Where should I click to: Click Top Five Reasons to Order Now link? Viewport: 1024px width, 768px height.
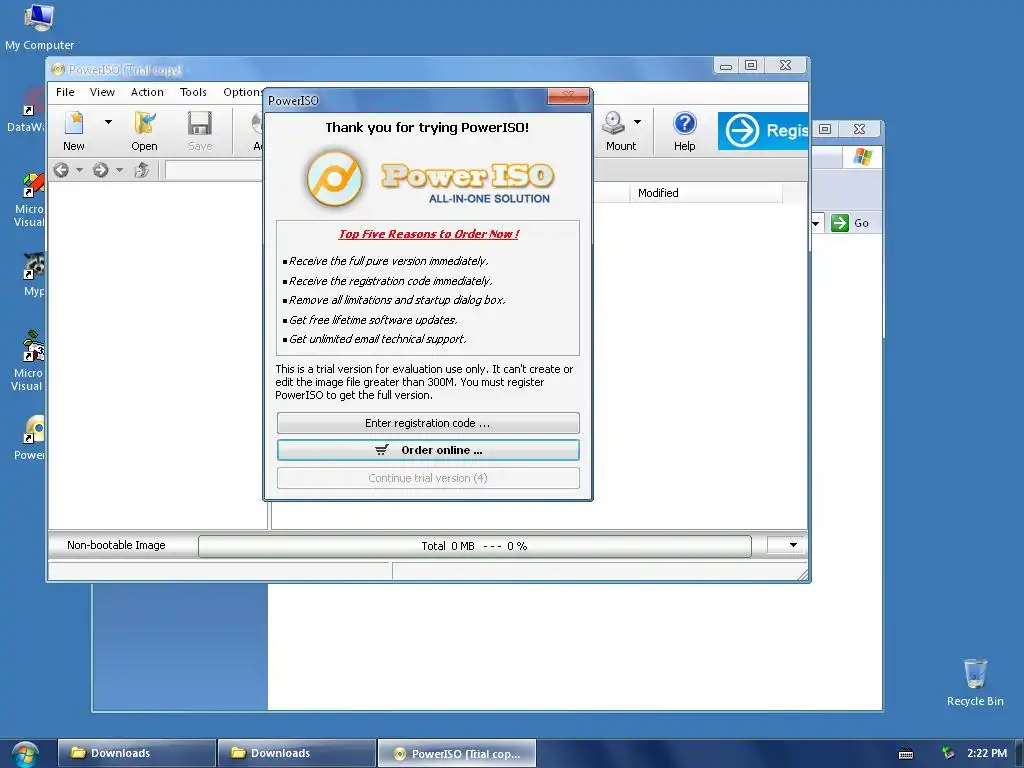[428, 234]
